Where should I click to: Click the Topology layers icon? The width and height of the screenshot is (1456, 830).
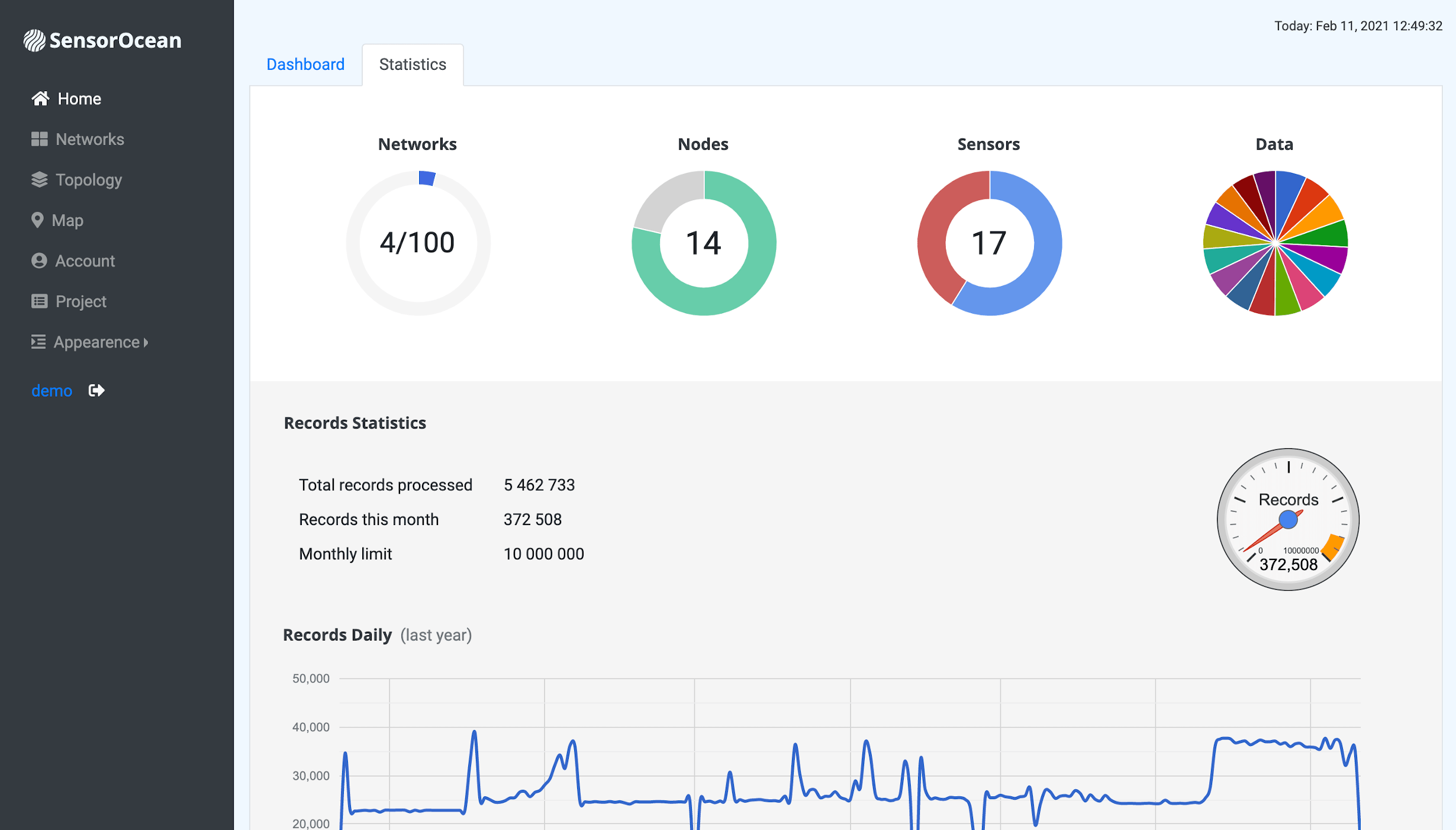[39, 179]
